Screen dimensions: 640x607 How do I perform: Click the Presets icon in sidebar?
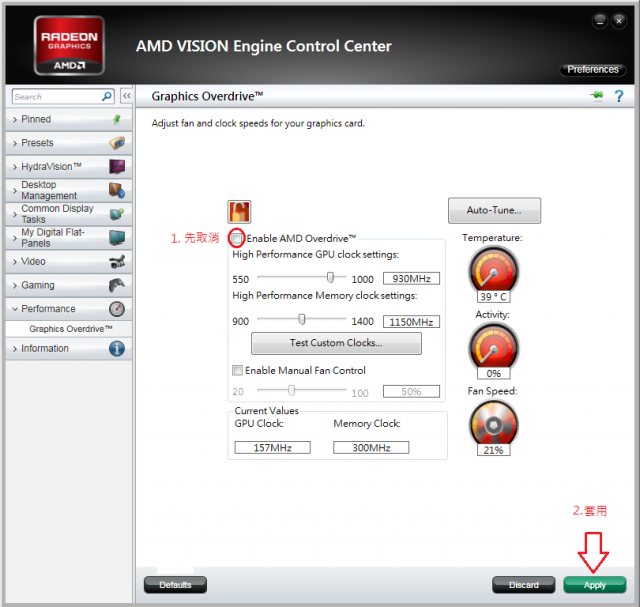(117, 143)
